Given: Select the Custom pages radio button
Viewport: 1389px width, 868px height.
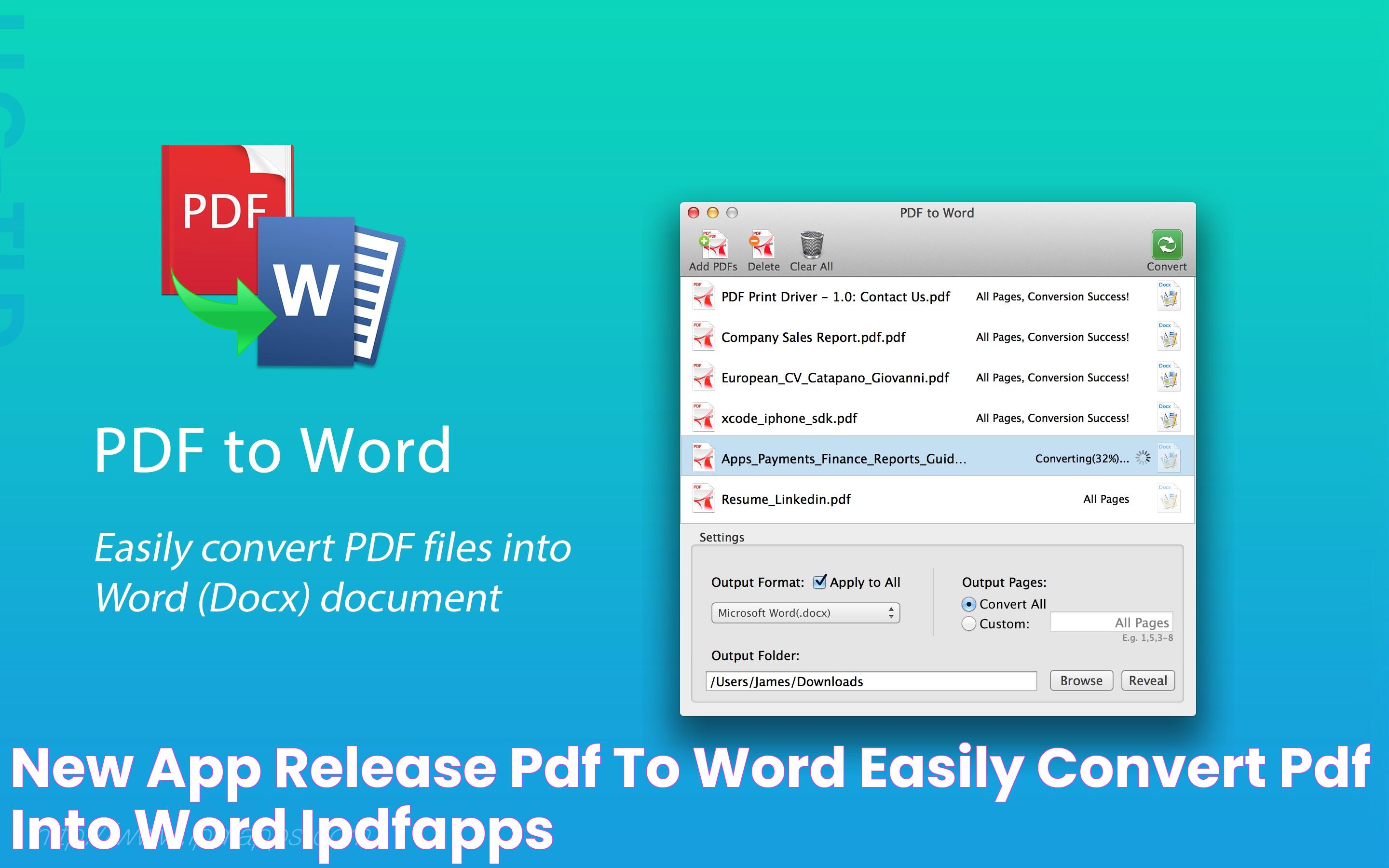Looking at the screenshot, I should click(x=967, y=623).
